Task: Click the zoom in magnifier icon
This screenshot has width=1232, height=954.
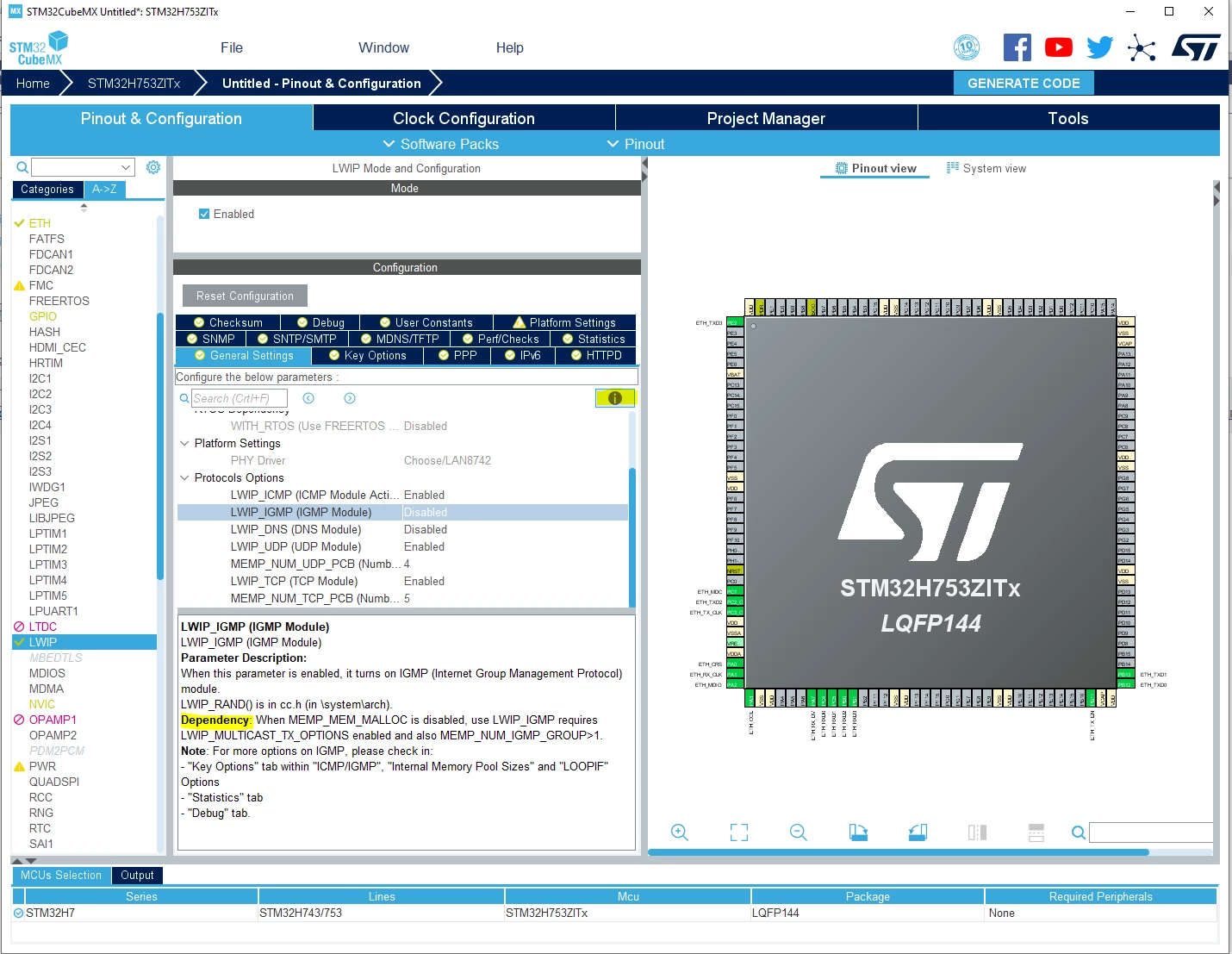Action: point(680,832)
